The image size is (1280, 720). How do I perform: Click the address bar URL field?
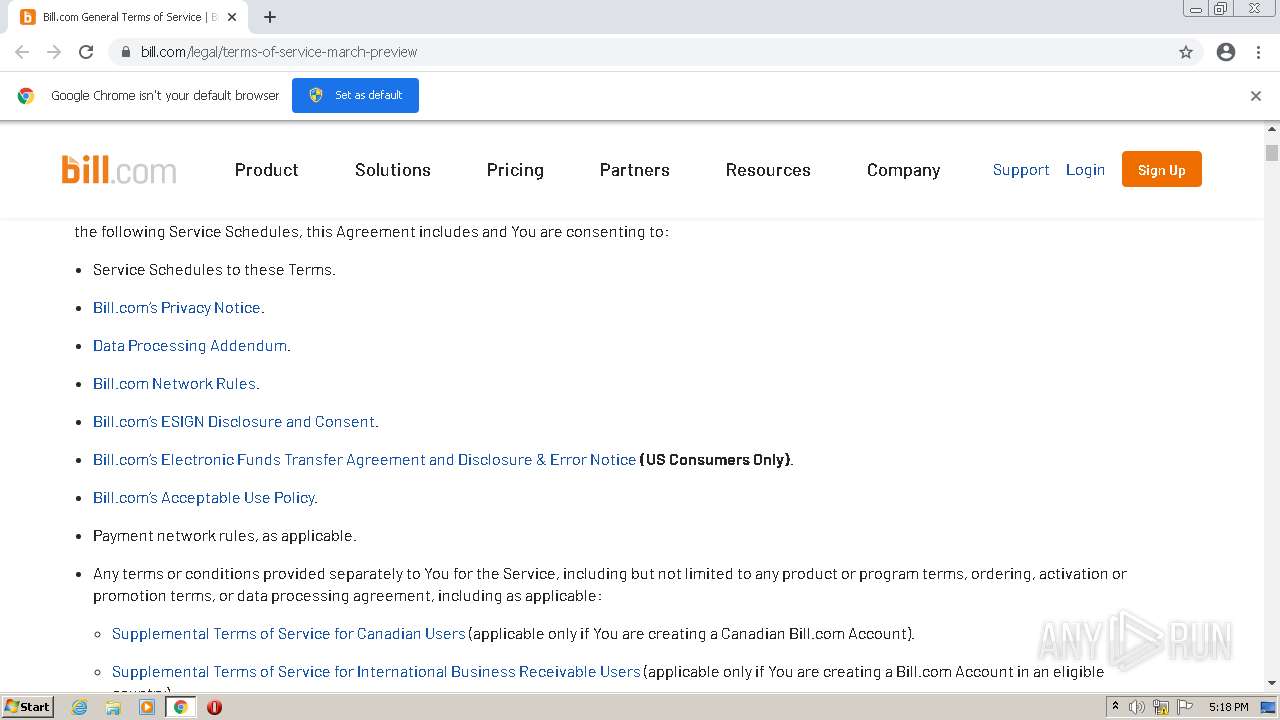pos(640,52)
